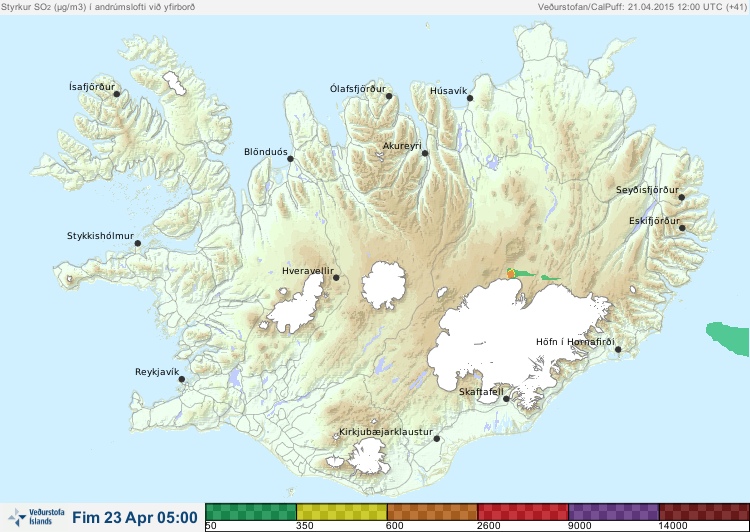The height and width of the screenshot is (532, 750).
Task: Click the Eskifjörður marker dot
Action: pyautogui.click(x=682, y=228)
